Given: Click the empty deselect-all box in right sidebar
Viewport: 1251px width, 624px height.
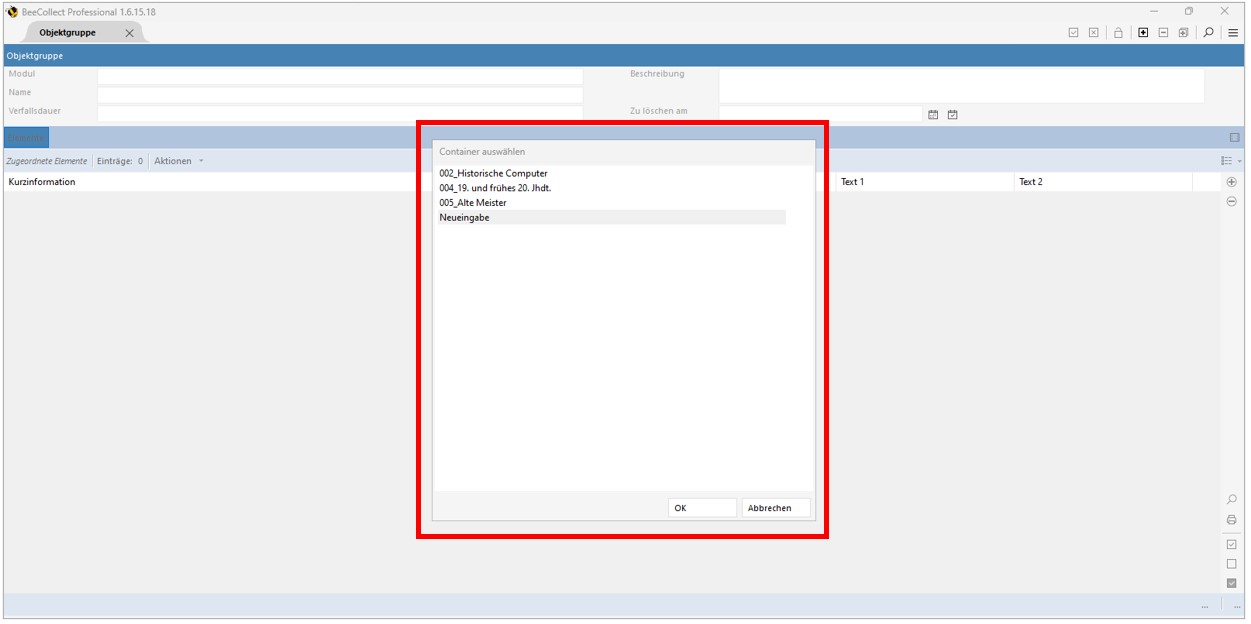Looking at the screenshot, I should pyautogui.click(x=1231, y=564).
